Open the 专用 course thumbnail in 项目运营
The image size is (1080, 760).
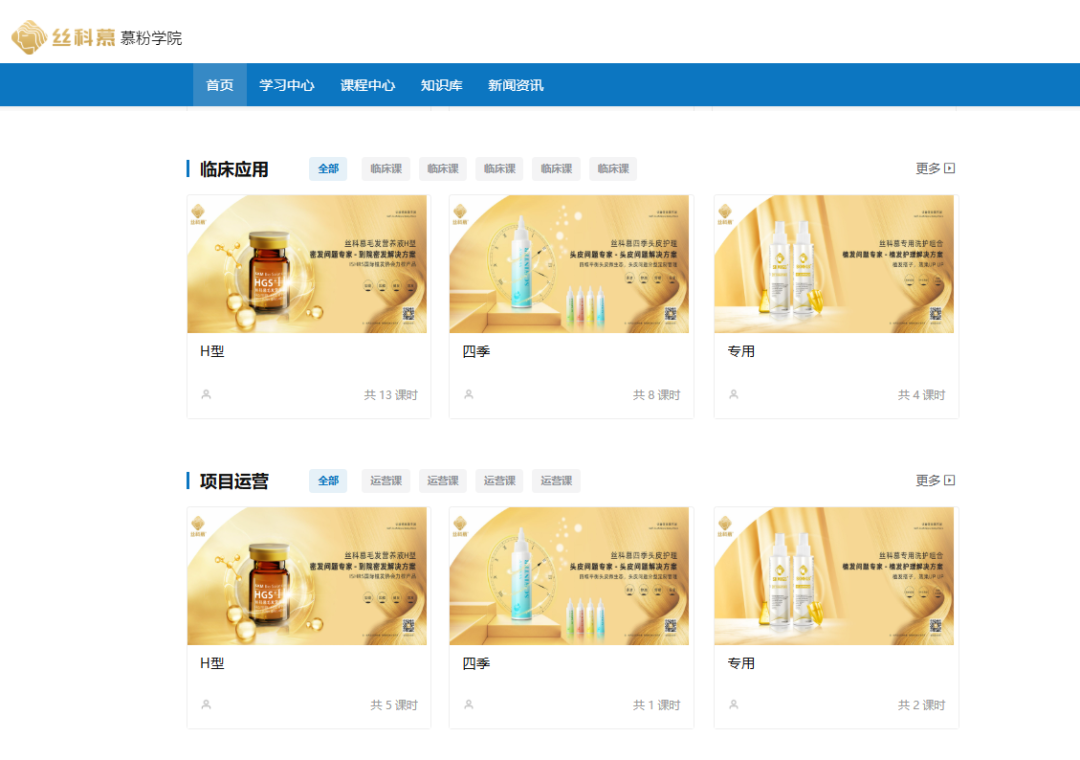[836, 576]
